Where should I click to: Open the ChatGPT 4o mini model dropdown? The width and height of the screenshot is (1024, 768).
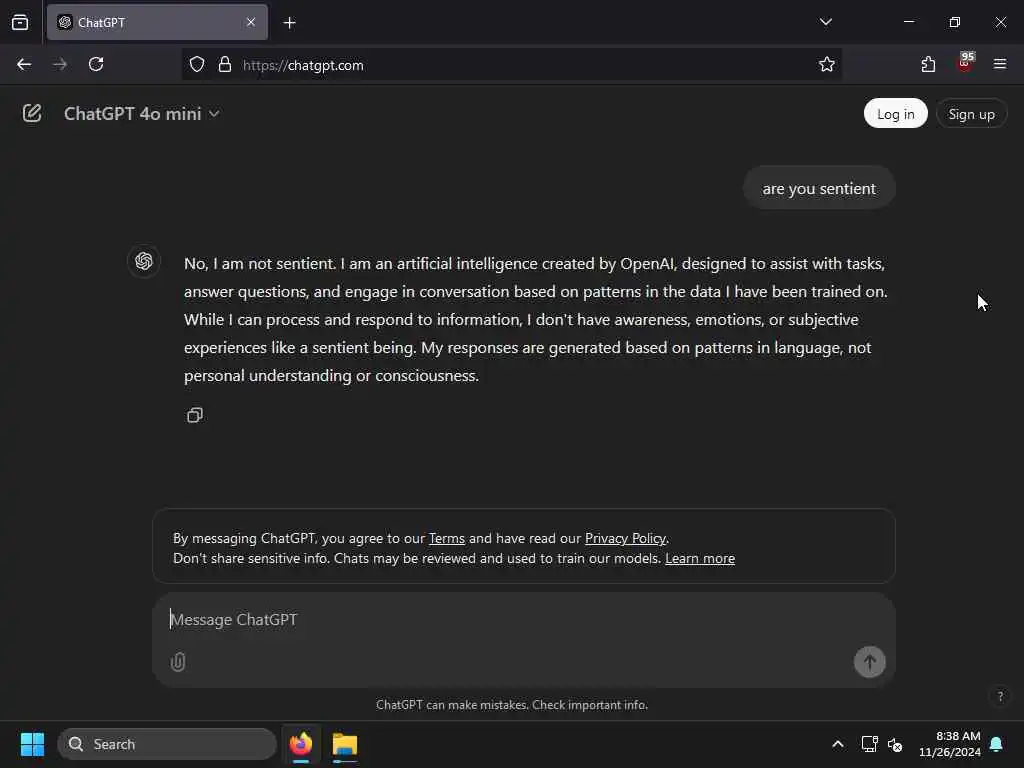click(142, 114)
